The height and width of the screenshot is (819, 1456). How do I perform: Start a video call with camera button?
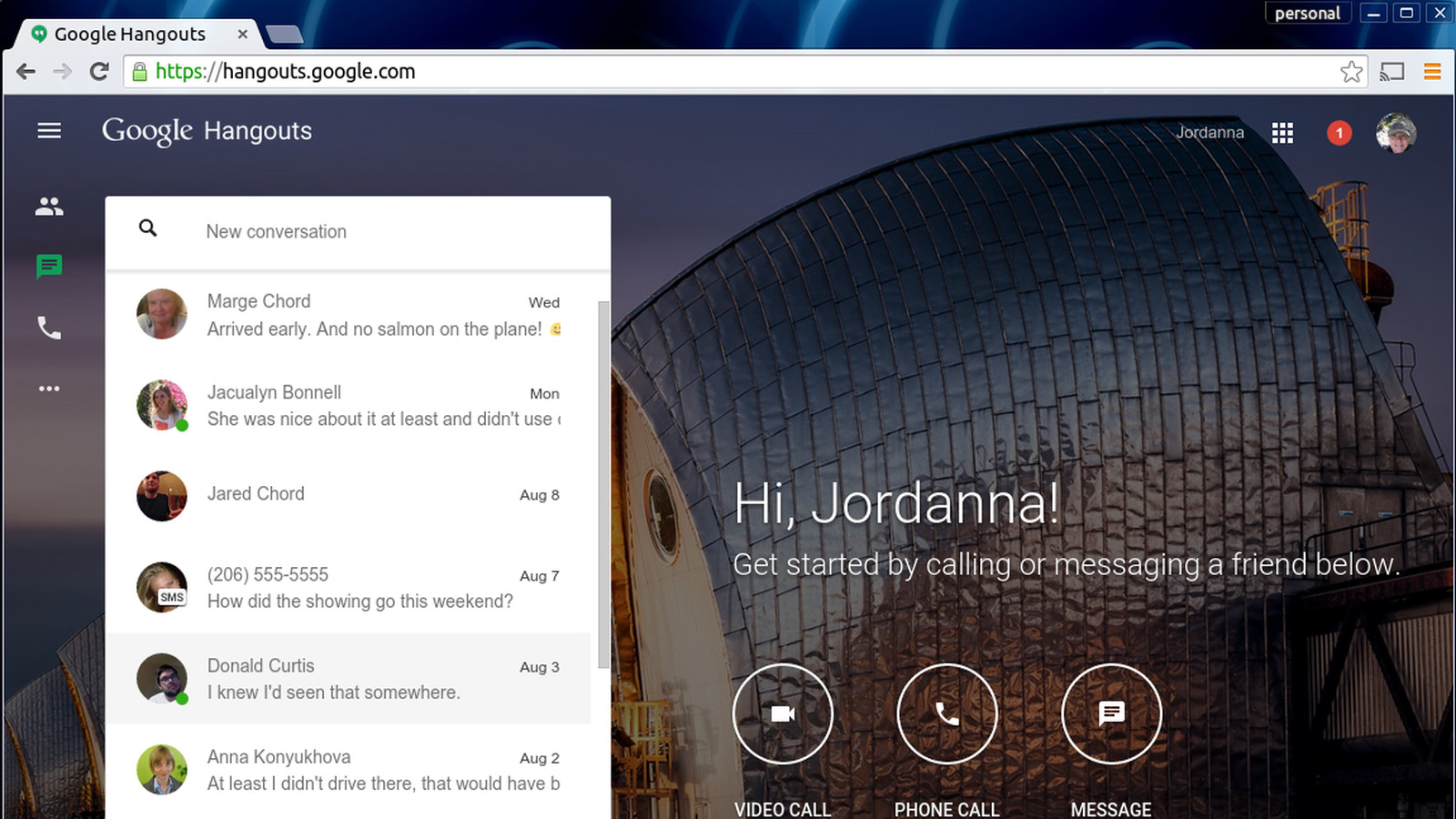tap(783, 713)
